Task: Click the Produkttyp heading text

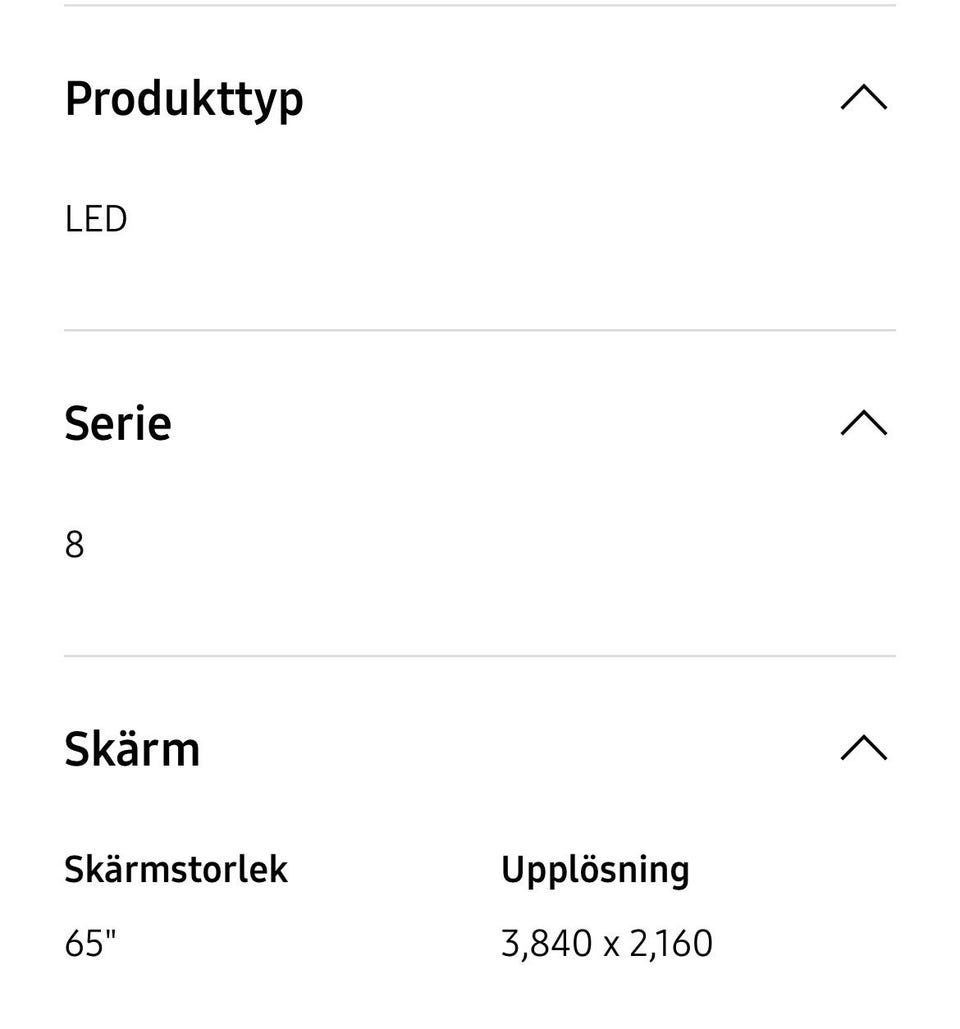Action: [x=184, y=99]
